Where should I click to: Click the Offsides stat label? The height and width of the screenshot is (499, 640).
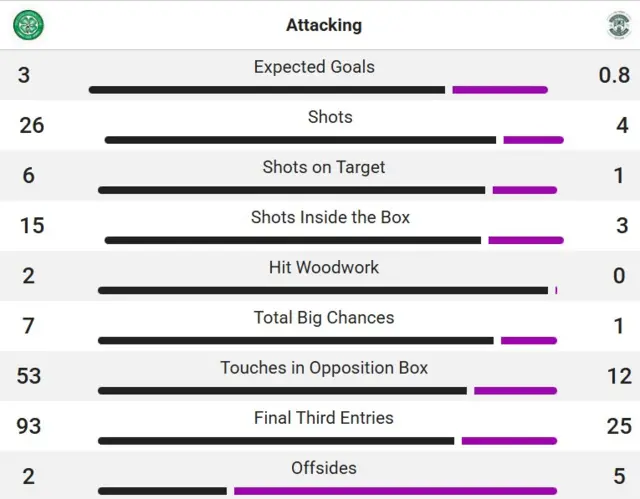[324, 467]
